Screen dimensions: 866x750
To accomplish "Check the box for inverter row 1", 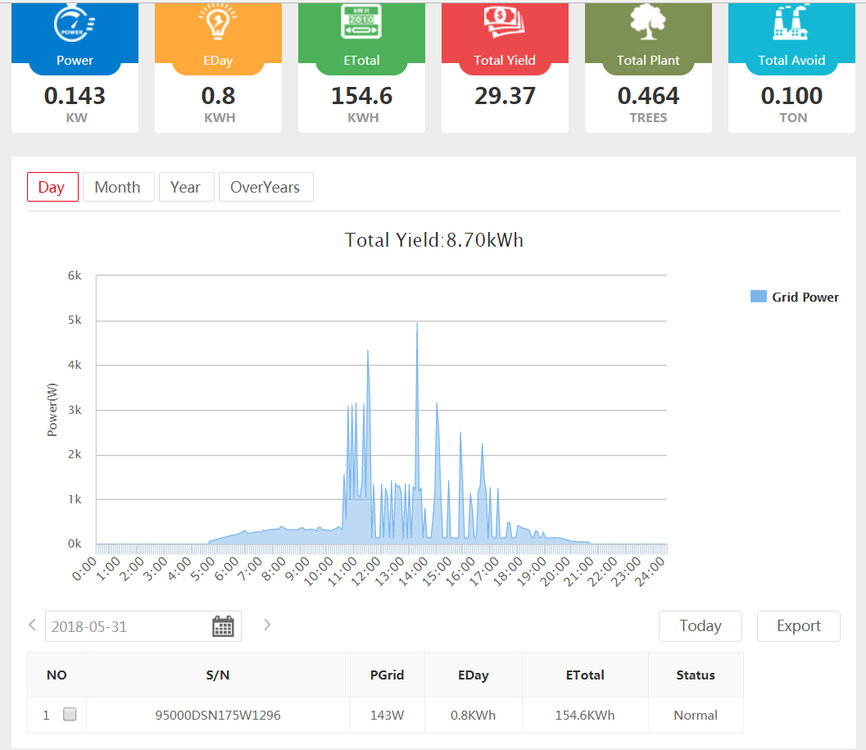I will [70, 715].
